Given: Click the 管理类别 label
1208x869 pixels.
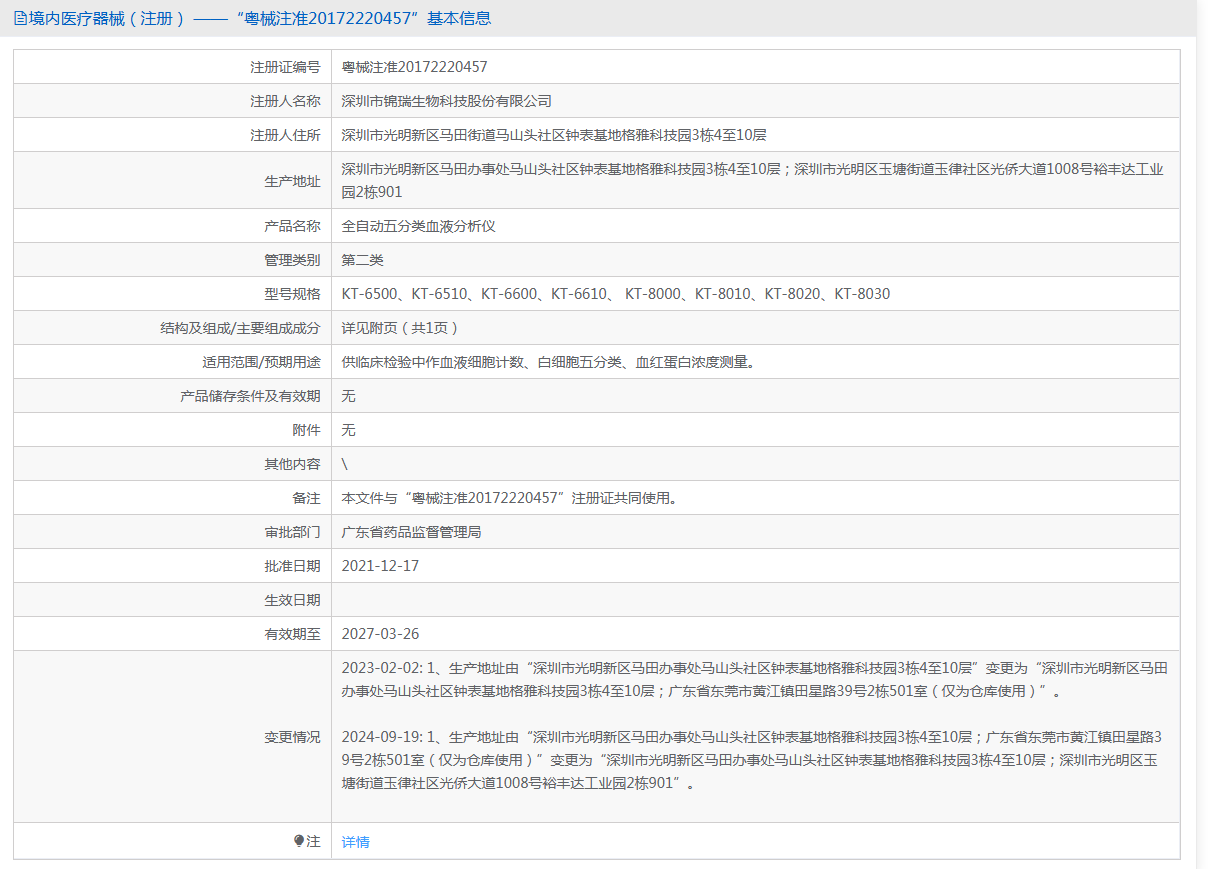Looking at the screenshot, I should tap(292, 260).
